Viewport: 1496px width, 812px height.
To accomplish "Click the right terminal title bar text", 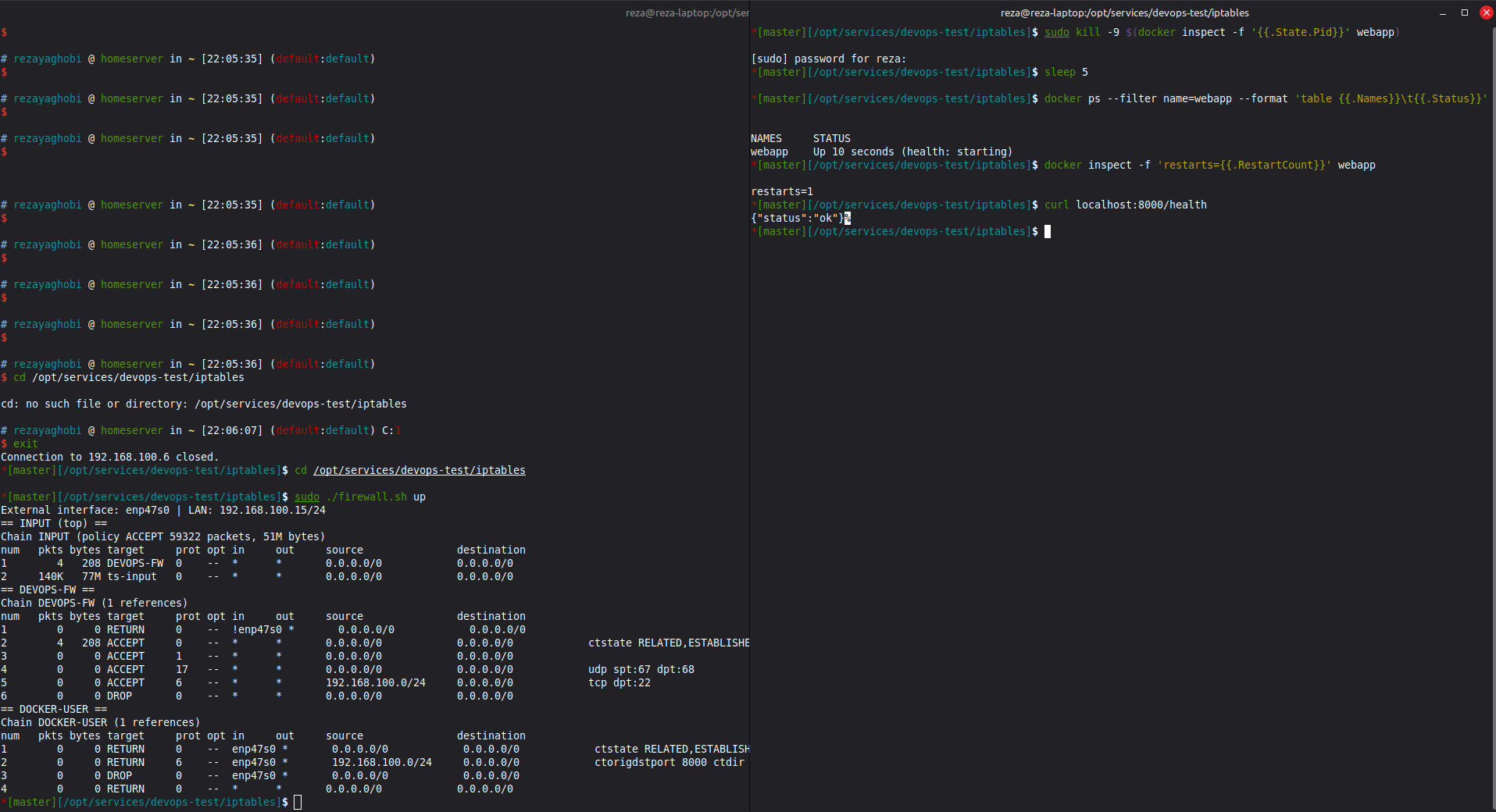I will tap(1124, 12).
